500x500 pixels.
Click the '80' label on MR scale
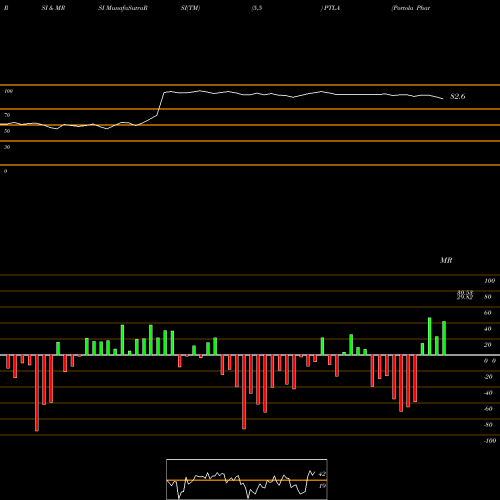point(488,297)
